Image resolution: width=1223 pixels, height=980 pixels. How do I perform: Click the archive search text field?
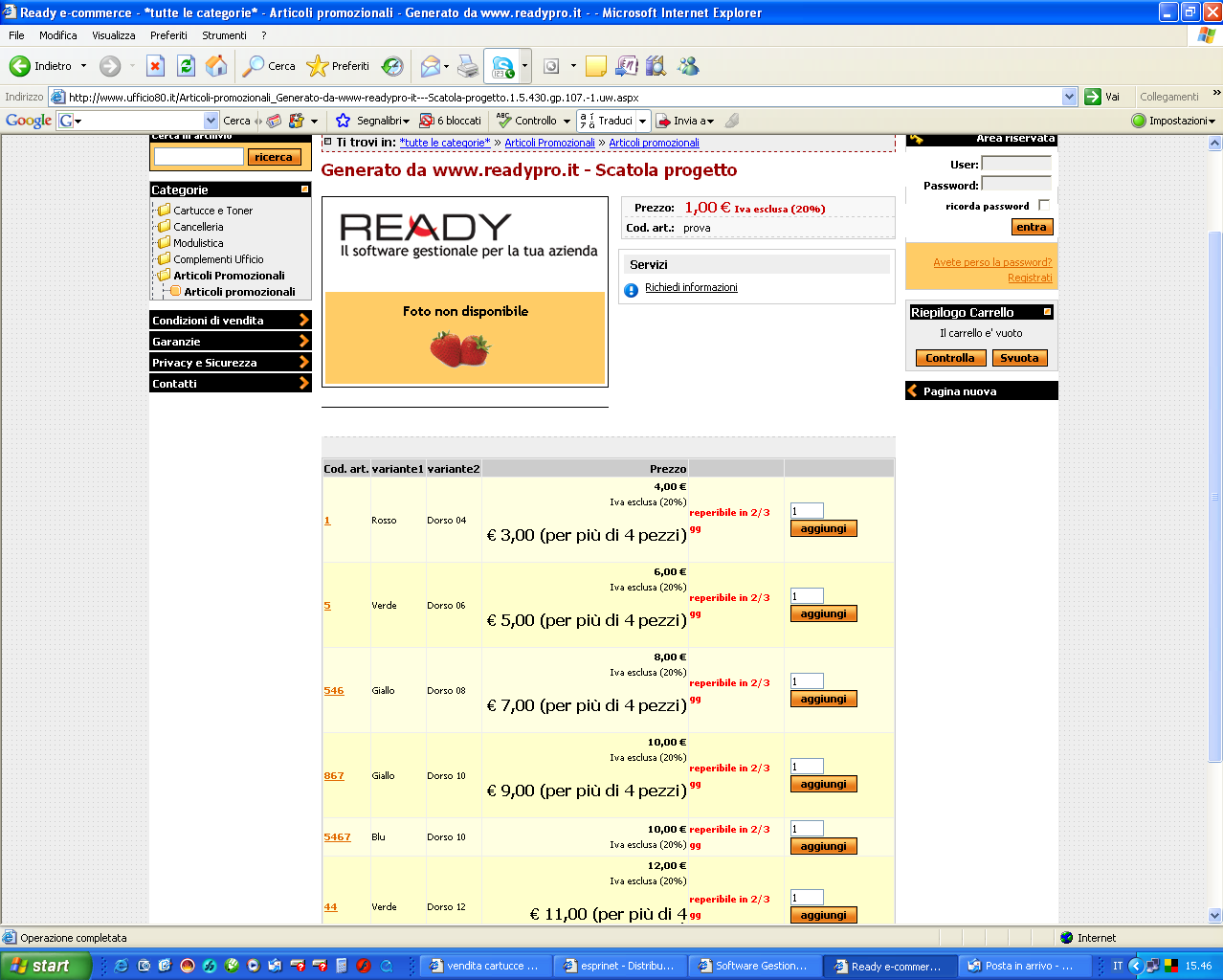(199, 156)
